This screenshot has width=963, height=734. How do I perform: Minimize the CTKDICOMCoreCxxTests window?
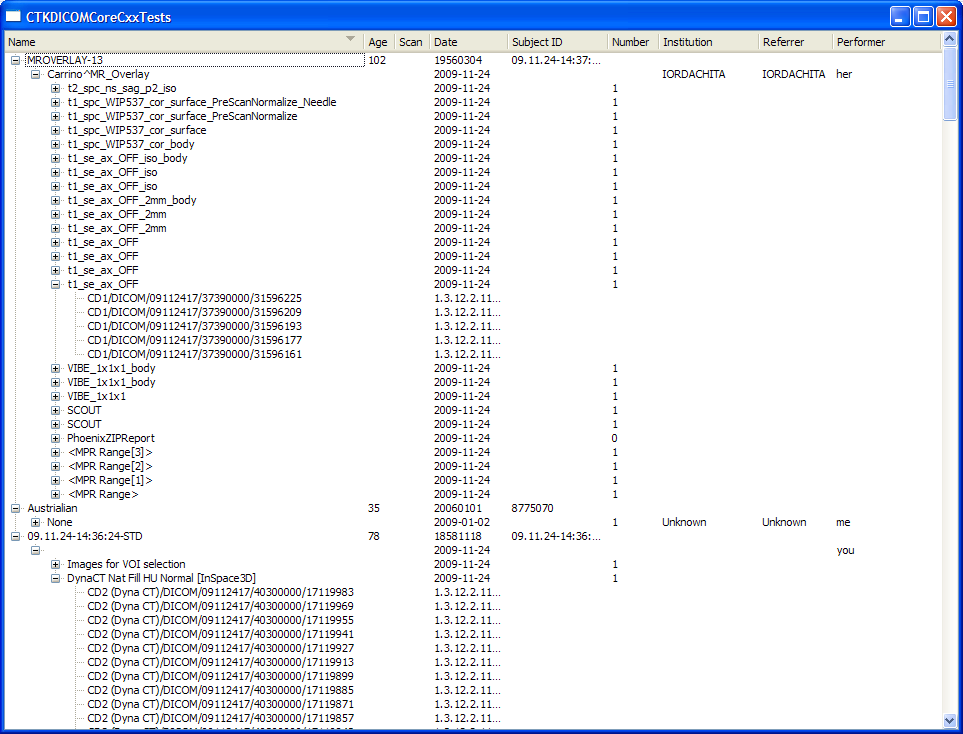click(901, 16)
